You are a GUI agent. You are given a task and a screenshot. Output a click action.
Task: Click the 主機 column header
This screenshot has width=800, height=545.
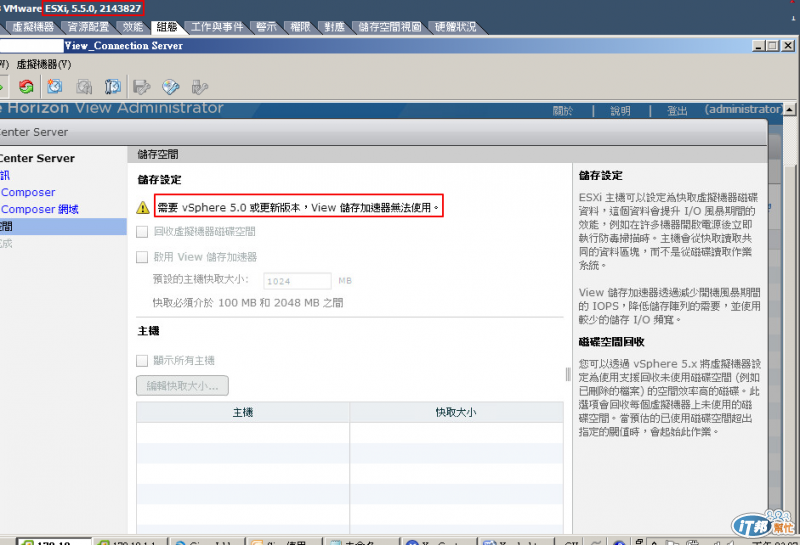click(243, 412)
